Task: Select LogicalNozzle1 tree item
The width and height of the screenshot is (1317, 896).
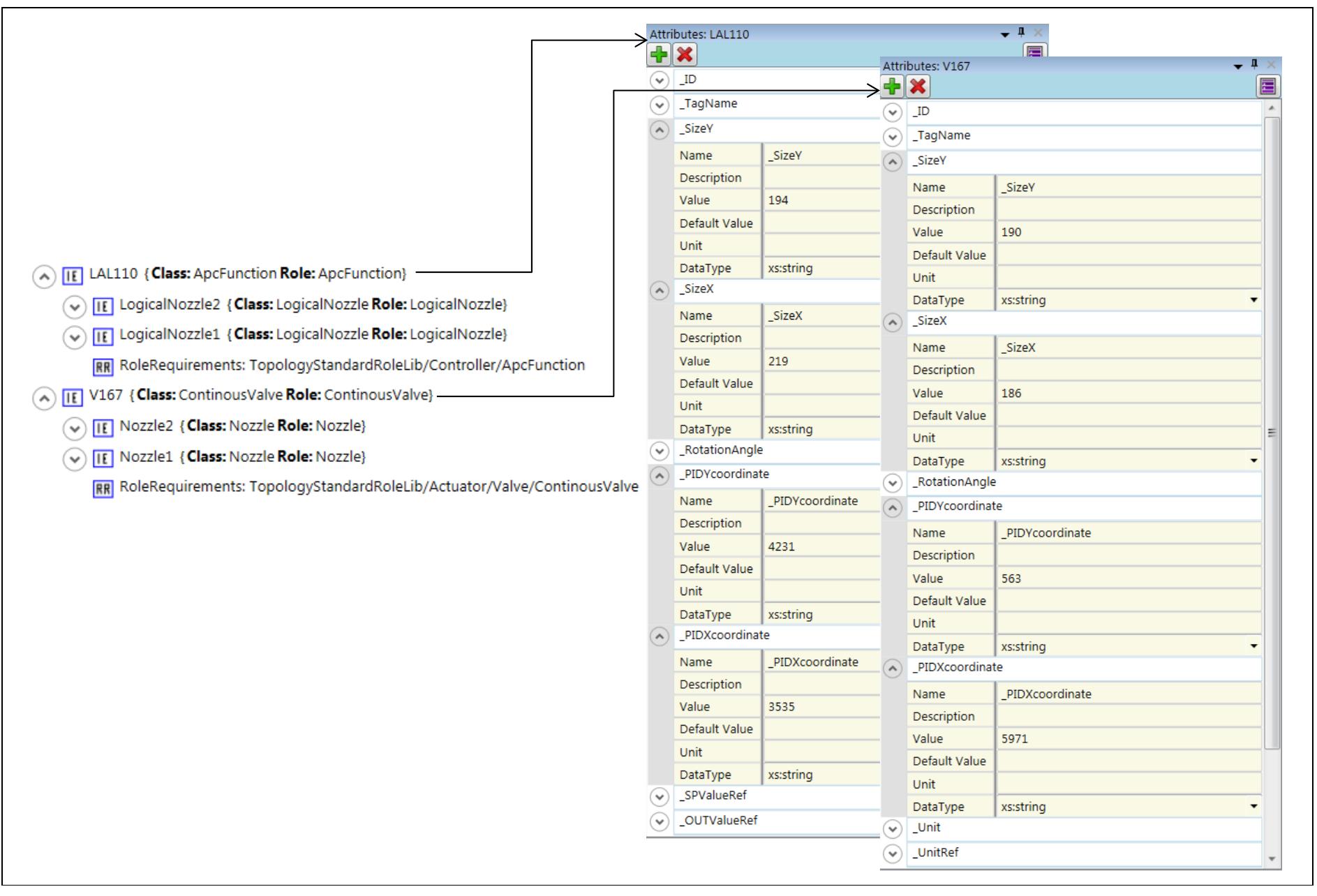Action: click(313, 335)
